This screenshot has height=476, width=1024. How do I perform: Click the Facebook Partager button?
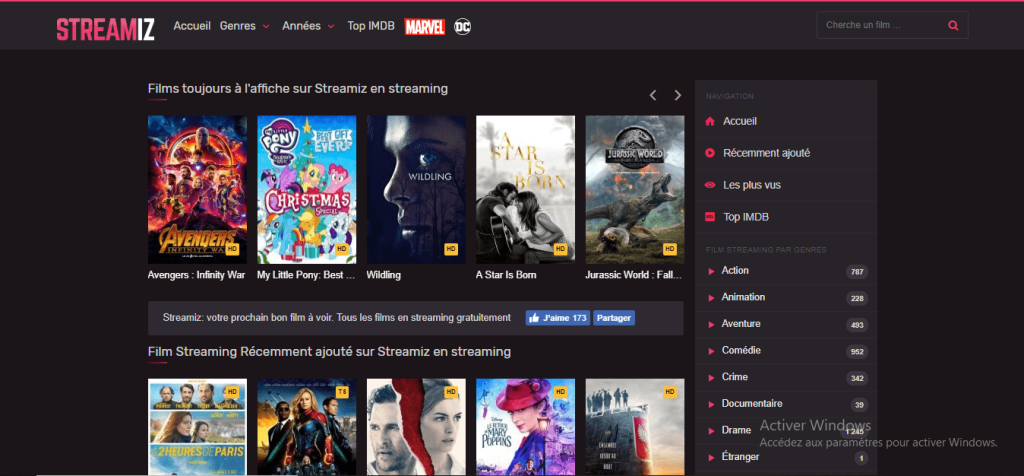[614, 318]
